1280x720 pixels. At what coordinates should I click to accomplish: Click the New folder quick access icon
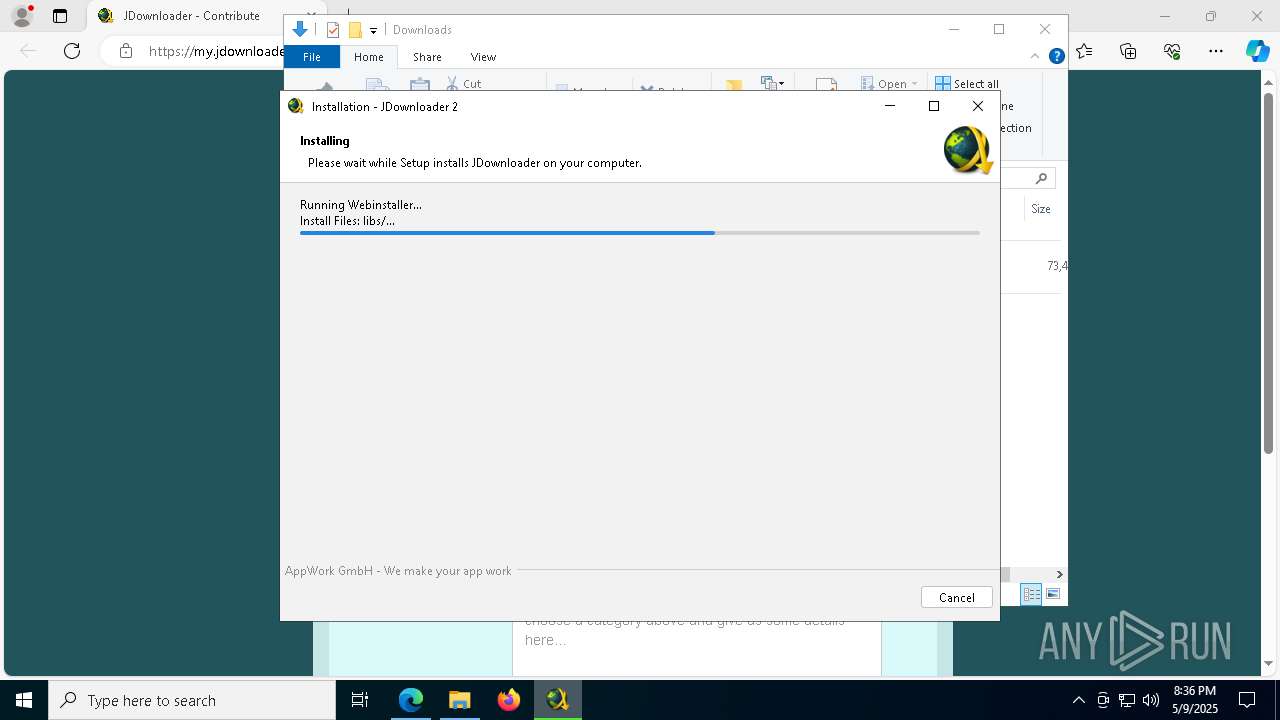355,30
